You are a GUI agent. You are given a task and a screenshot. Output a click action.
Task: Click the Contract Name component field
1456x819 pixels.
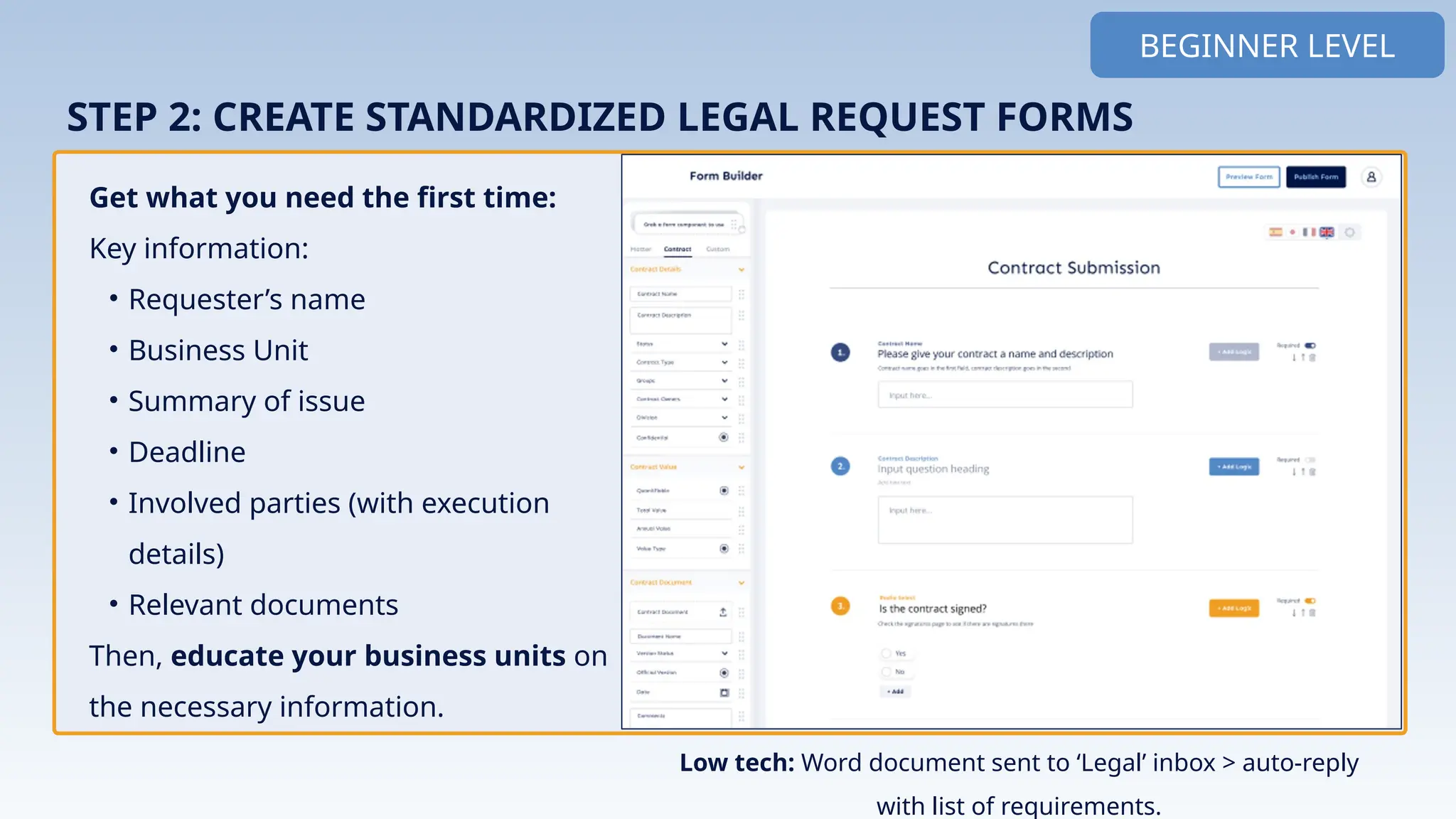click(680, 294)
